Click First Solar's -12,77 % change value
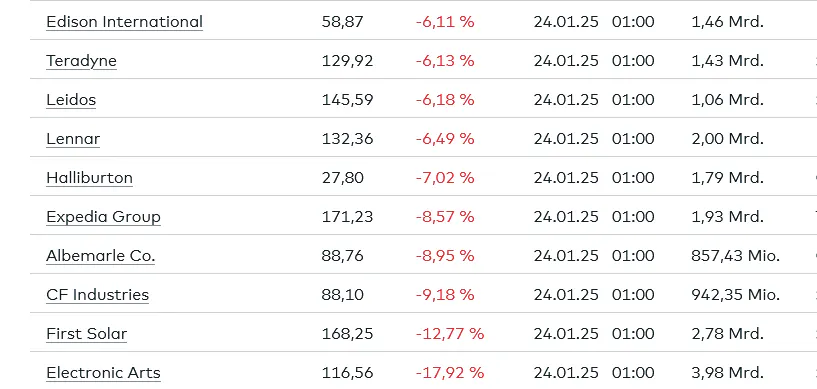Viewport: 817px width, 389px height. [x=450, y=334]
